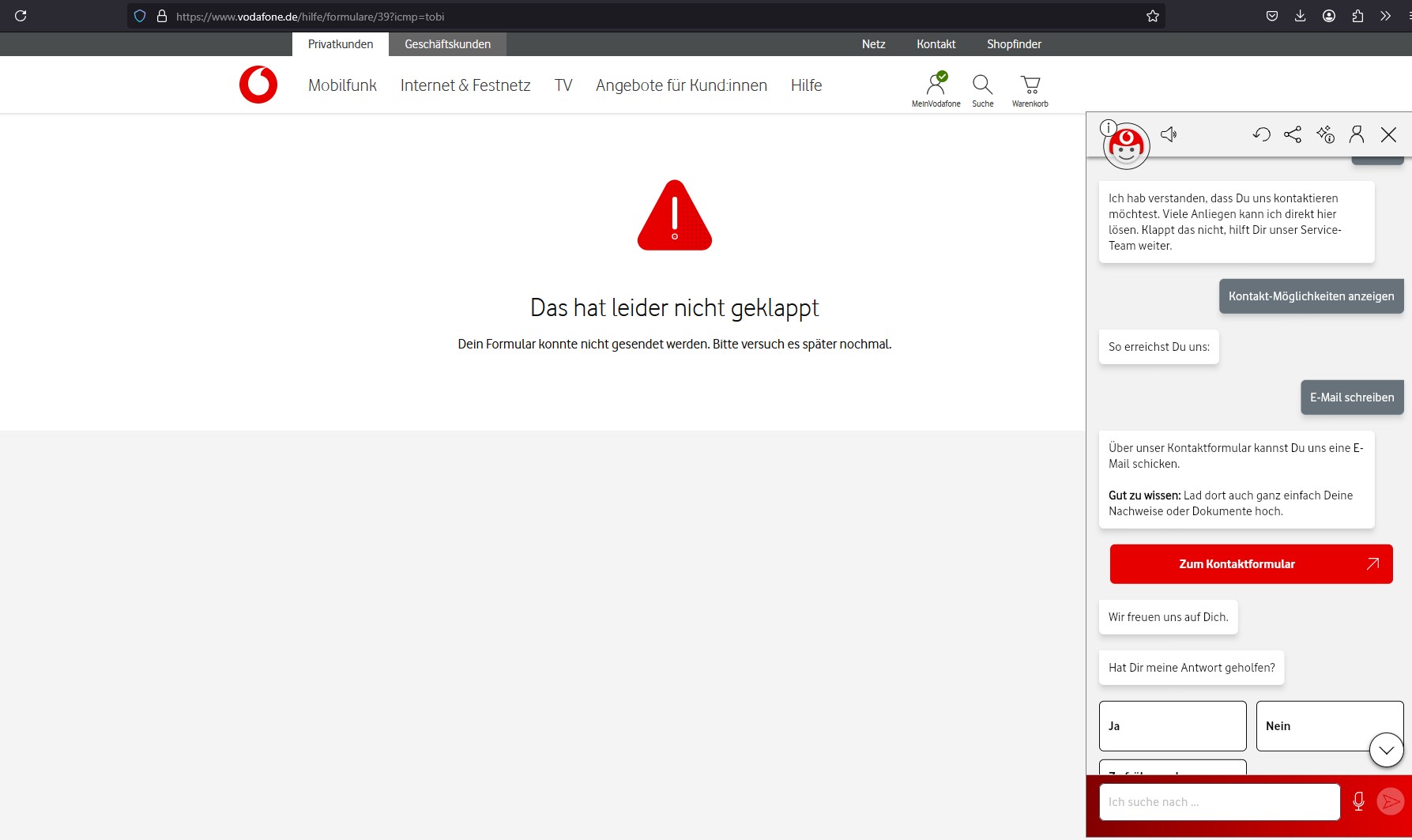This screenshot has height=840, width=1412.
Task: Open the Warenkorb shopping cart
Action: tap(1030, 90)
